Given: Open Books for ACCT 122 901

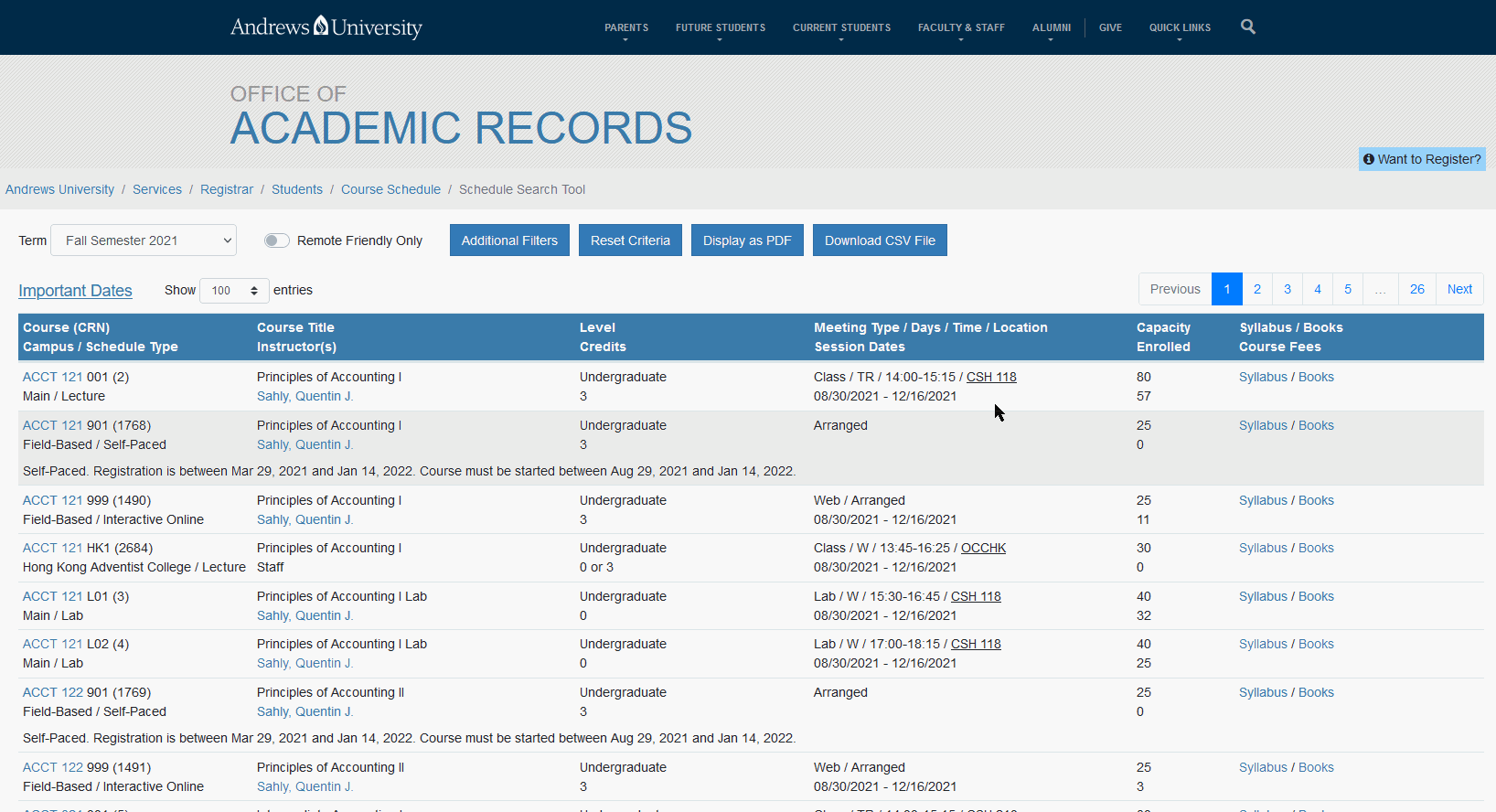Looking at the screenshot, I should [1316, 692].
